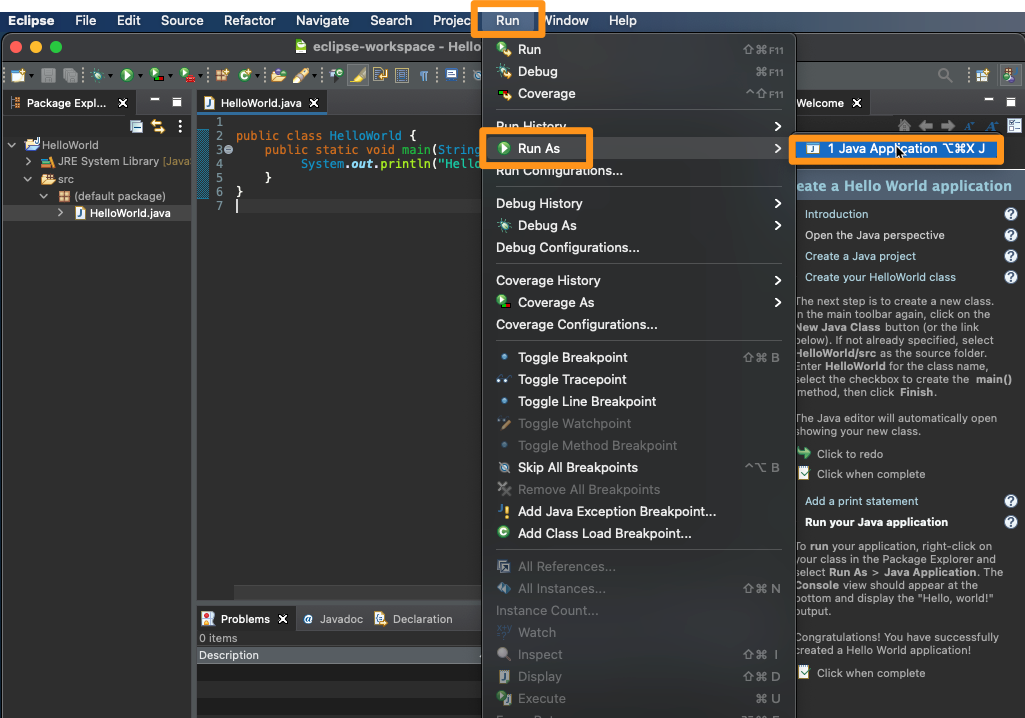Click the Click to redo link
Screen dimensions: 1025x718
pos(850,454)
